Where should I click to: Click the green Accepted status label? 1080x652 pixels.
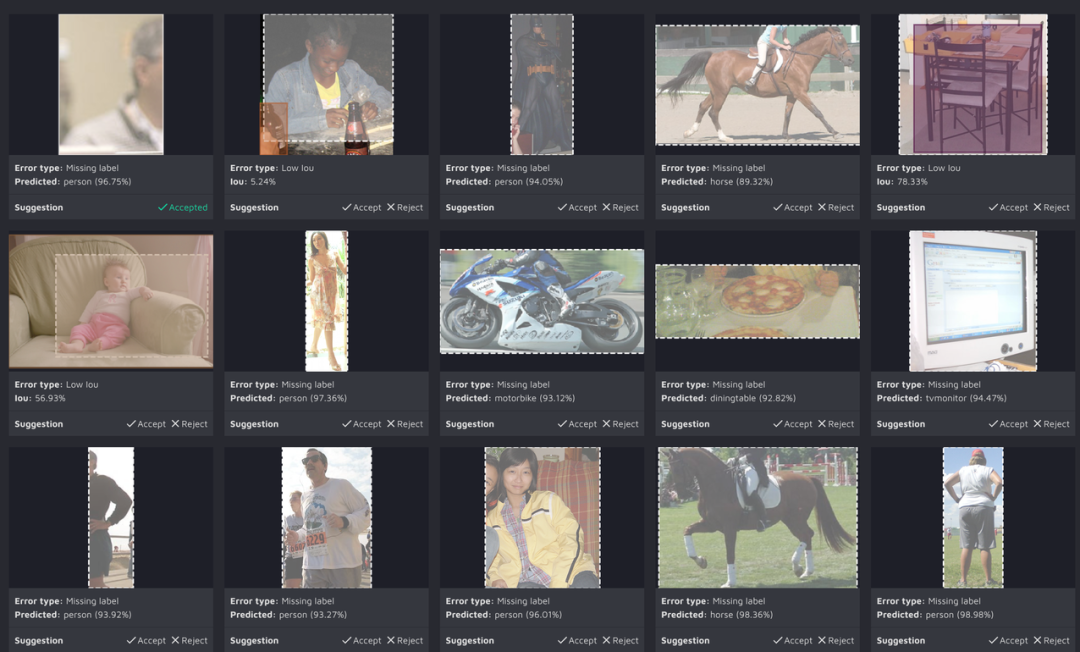pyautogui.click(x=183, y=207)
